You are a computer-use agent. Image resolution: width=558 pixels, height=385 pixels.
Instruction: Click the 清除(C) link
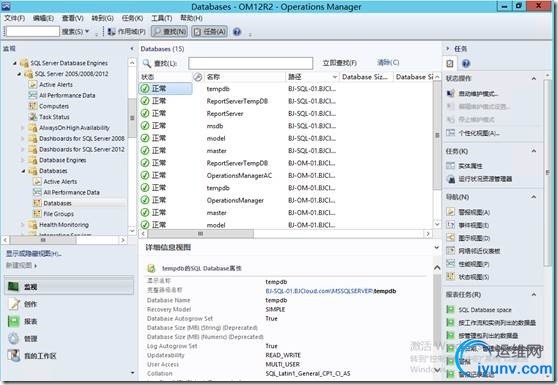388,63
